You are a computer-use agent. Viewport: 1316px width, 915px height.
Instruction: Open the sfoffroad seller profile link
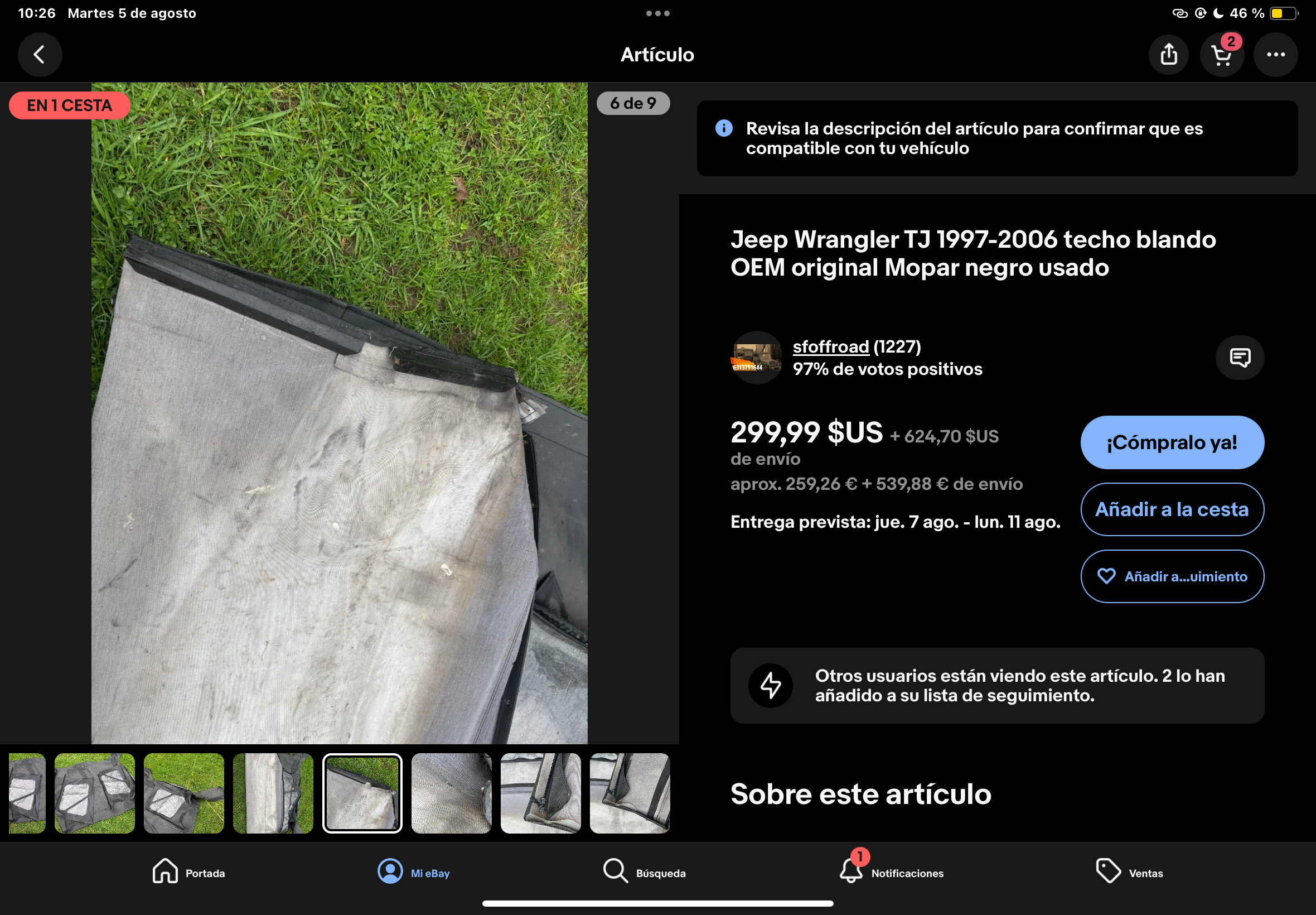[831, 347]
